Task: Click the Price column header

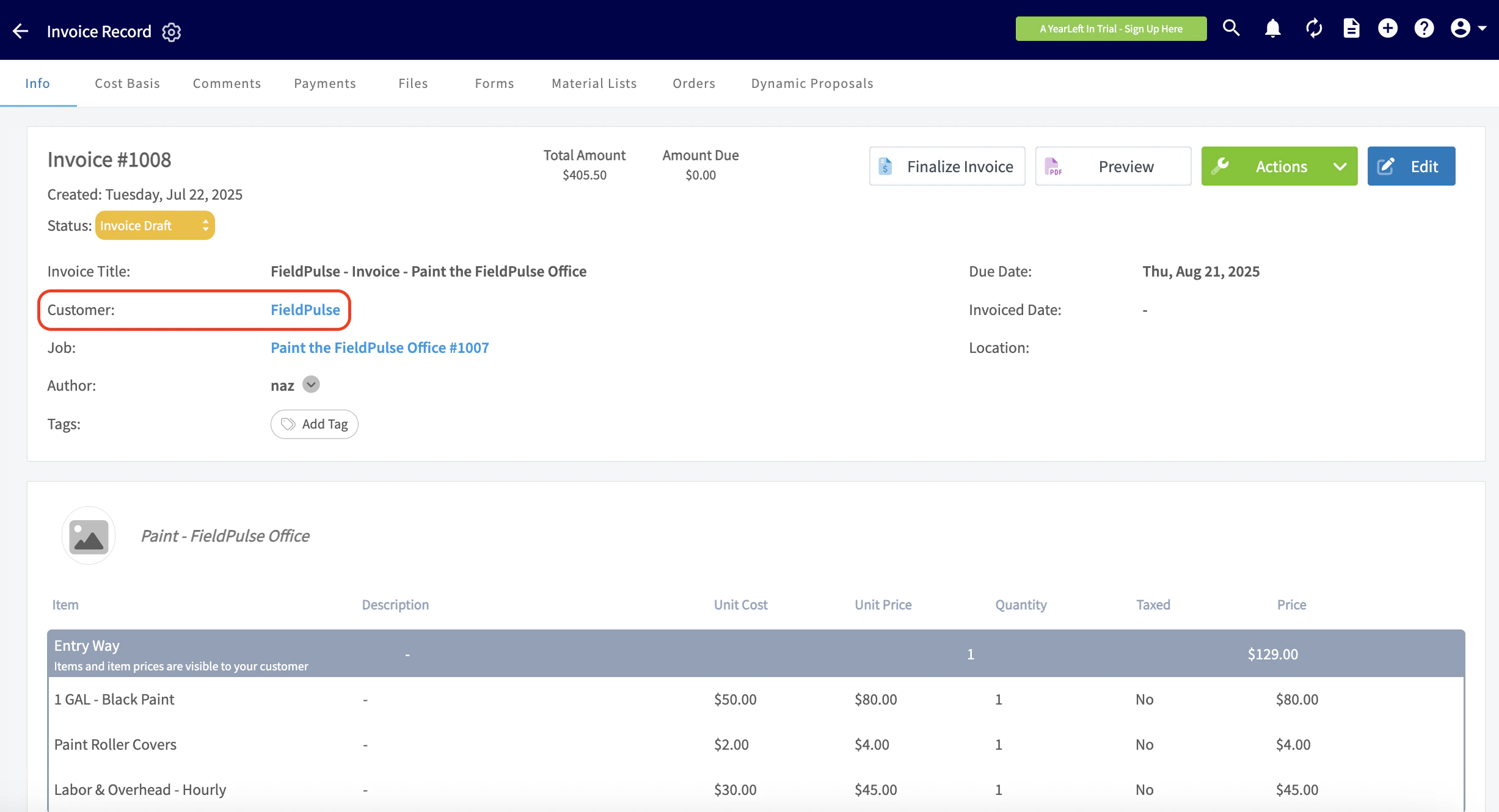Action: click(x=1291, y=604)
